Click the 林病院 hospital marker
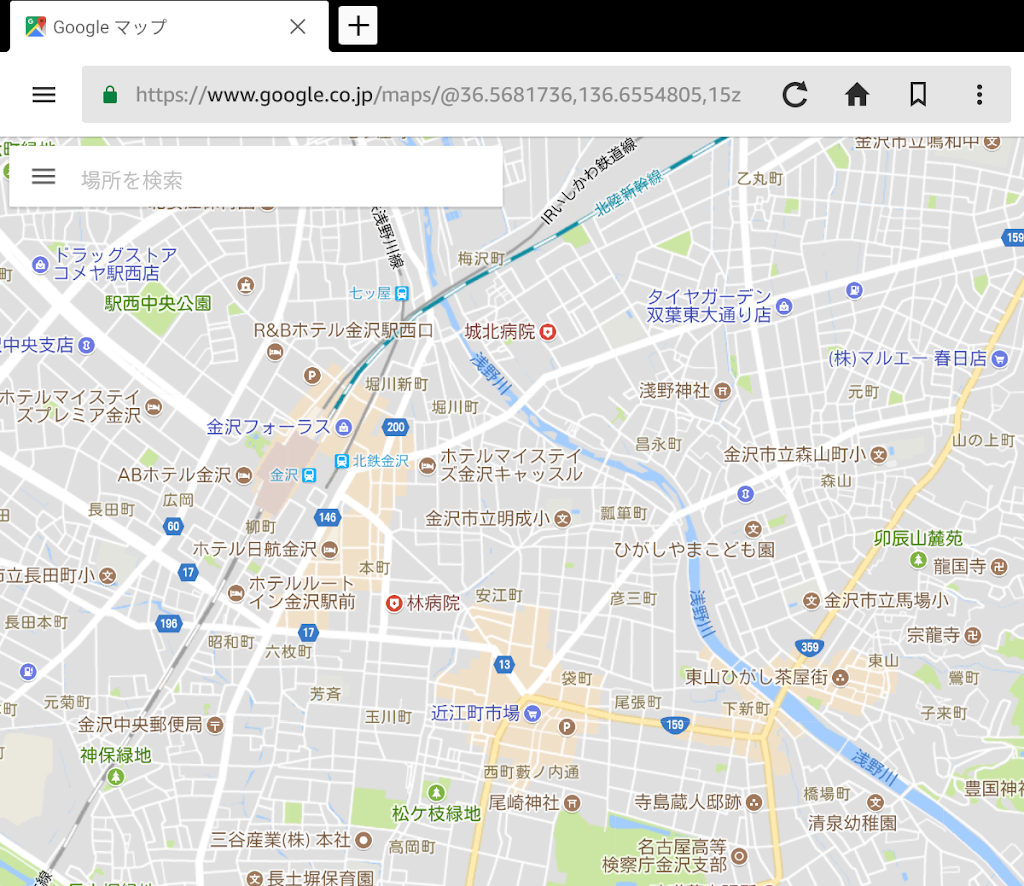The height and width of the screenshot is (886, 1024). (x=394, y=603)
